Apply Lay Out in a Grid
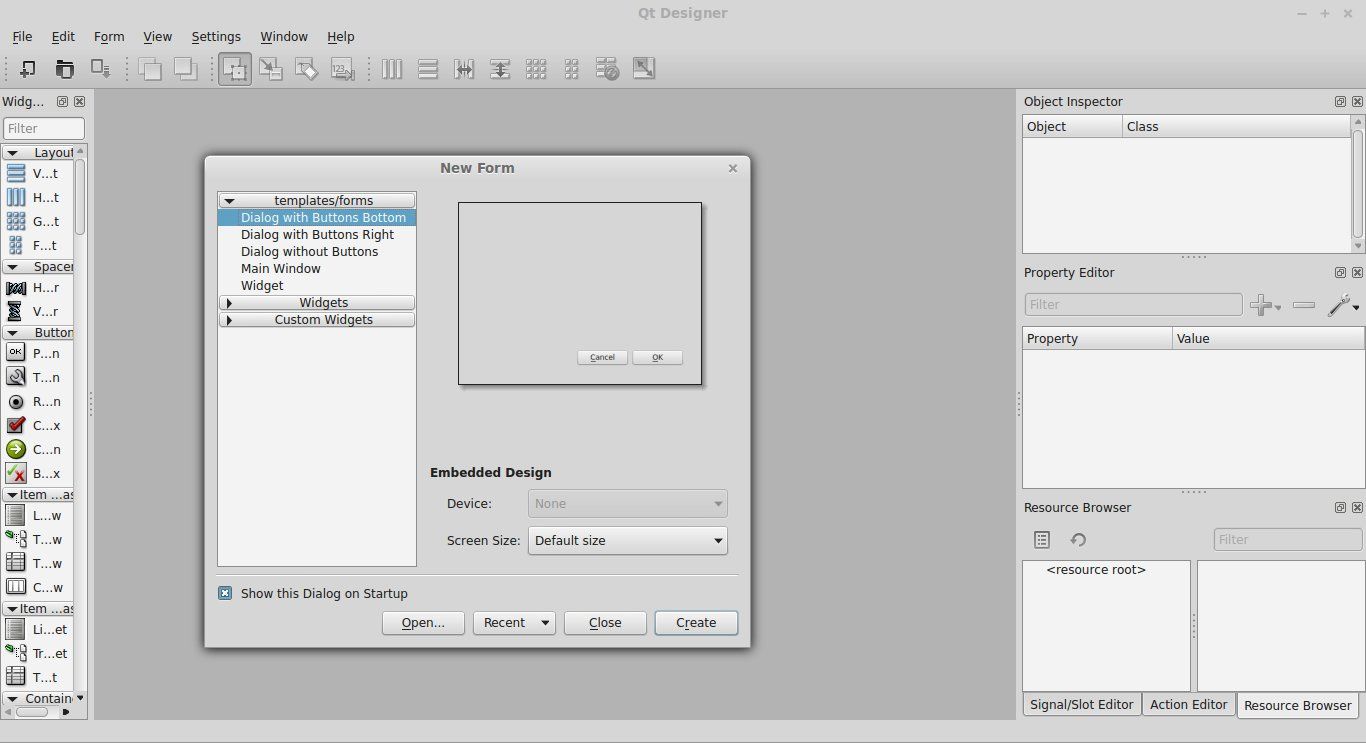Screen dimensions: 1366x743 click(x=536, y=69)
